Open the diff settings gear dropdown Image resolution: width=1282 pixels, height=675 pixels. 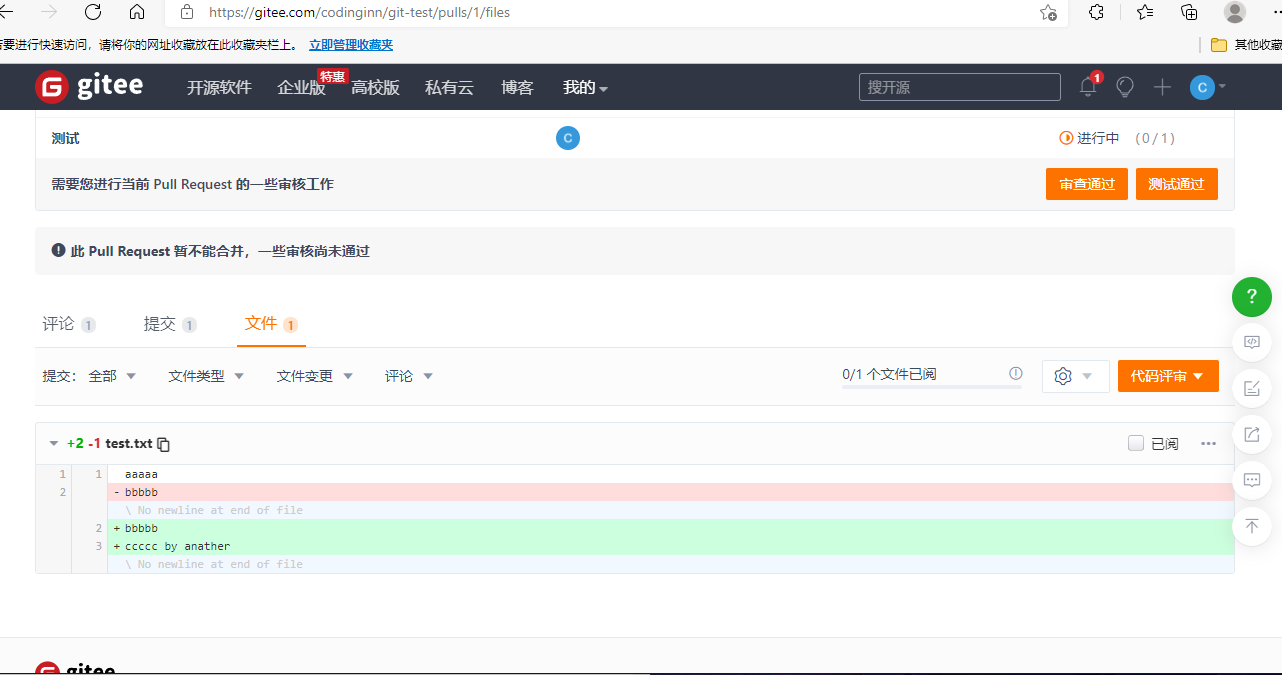point(1075,376)
